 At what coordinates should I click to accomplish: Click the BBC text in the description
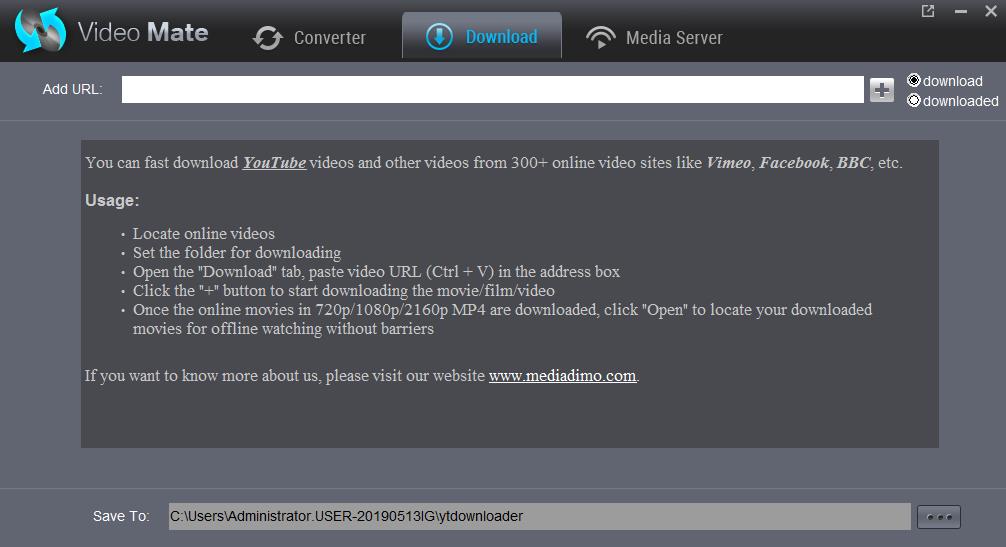[x=853, y=163]
